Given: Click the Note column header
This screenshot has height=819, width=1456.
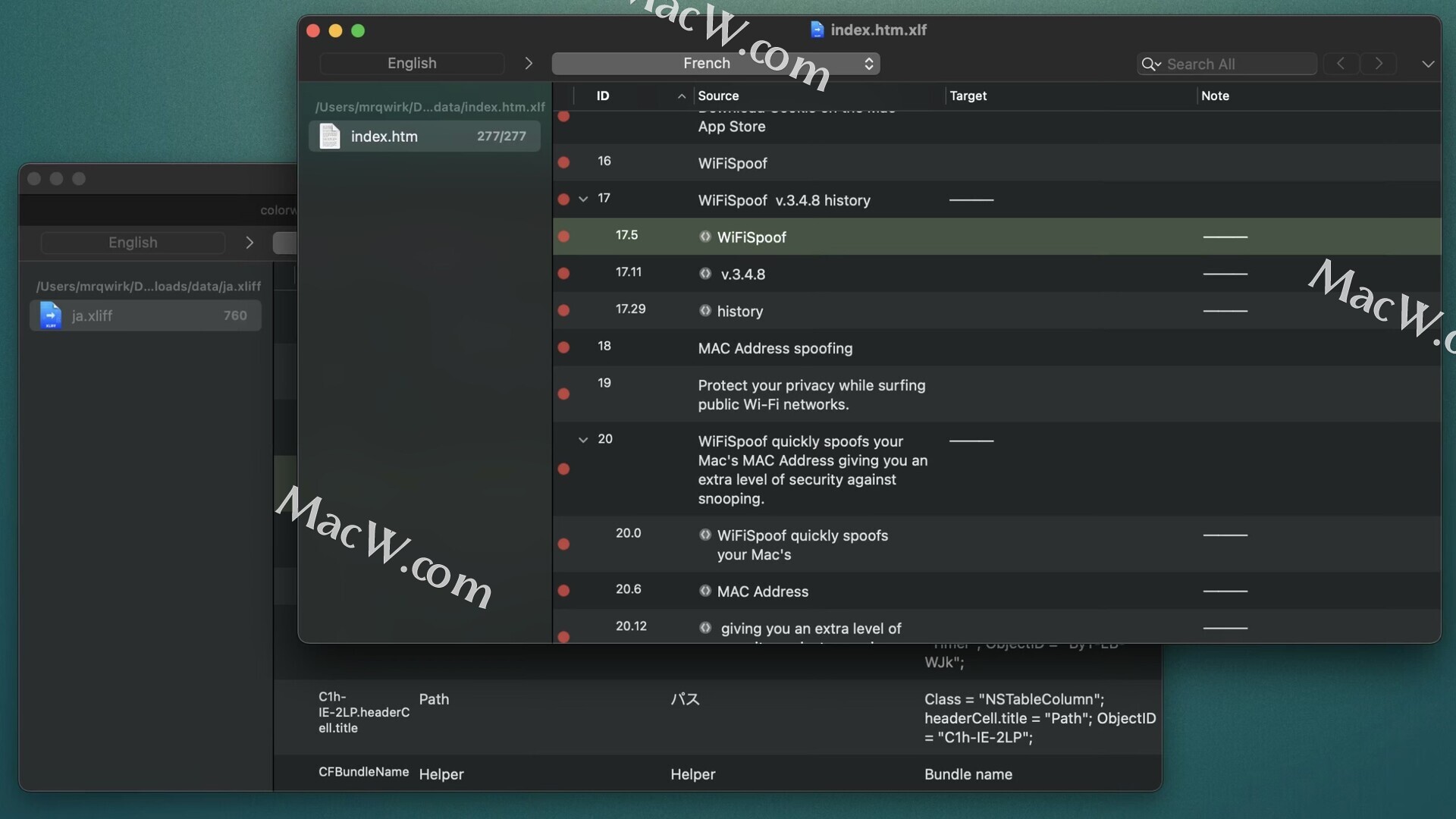Looking at the screenshot, I should click(1215, 96).
